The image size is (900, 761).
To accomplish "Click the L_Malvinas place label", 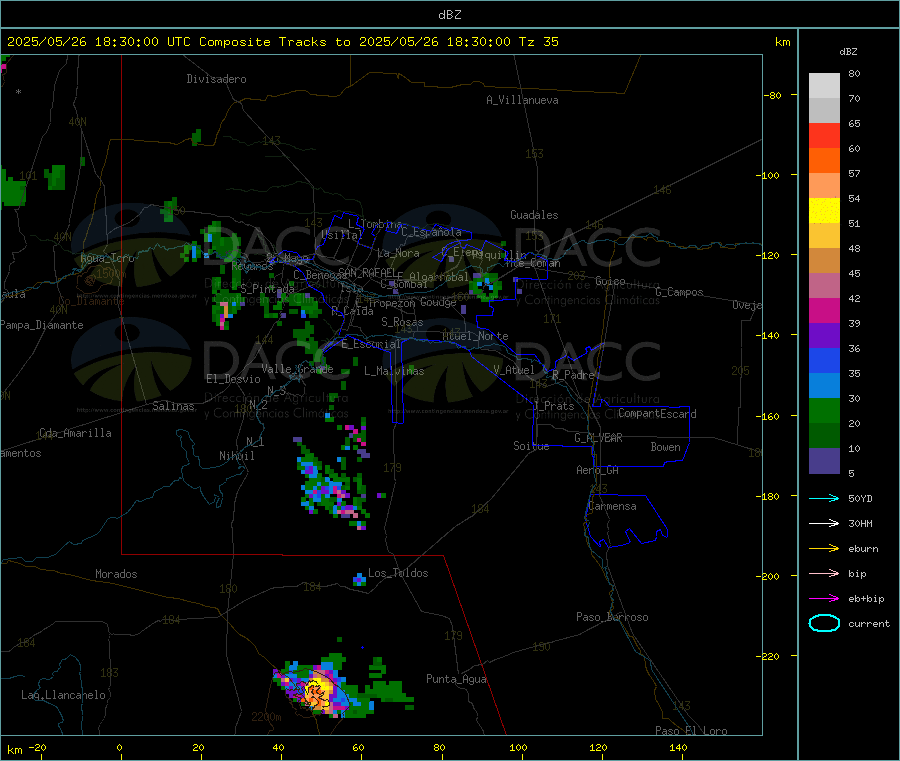I will [x=394, y=371].
